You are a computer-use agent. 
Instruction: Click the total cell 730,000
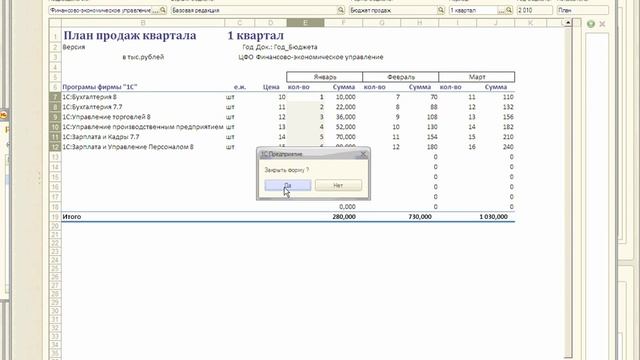click(420, 217)
